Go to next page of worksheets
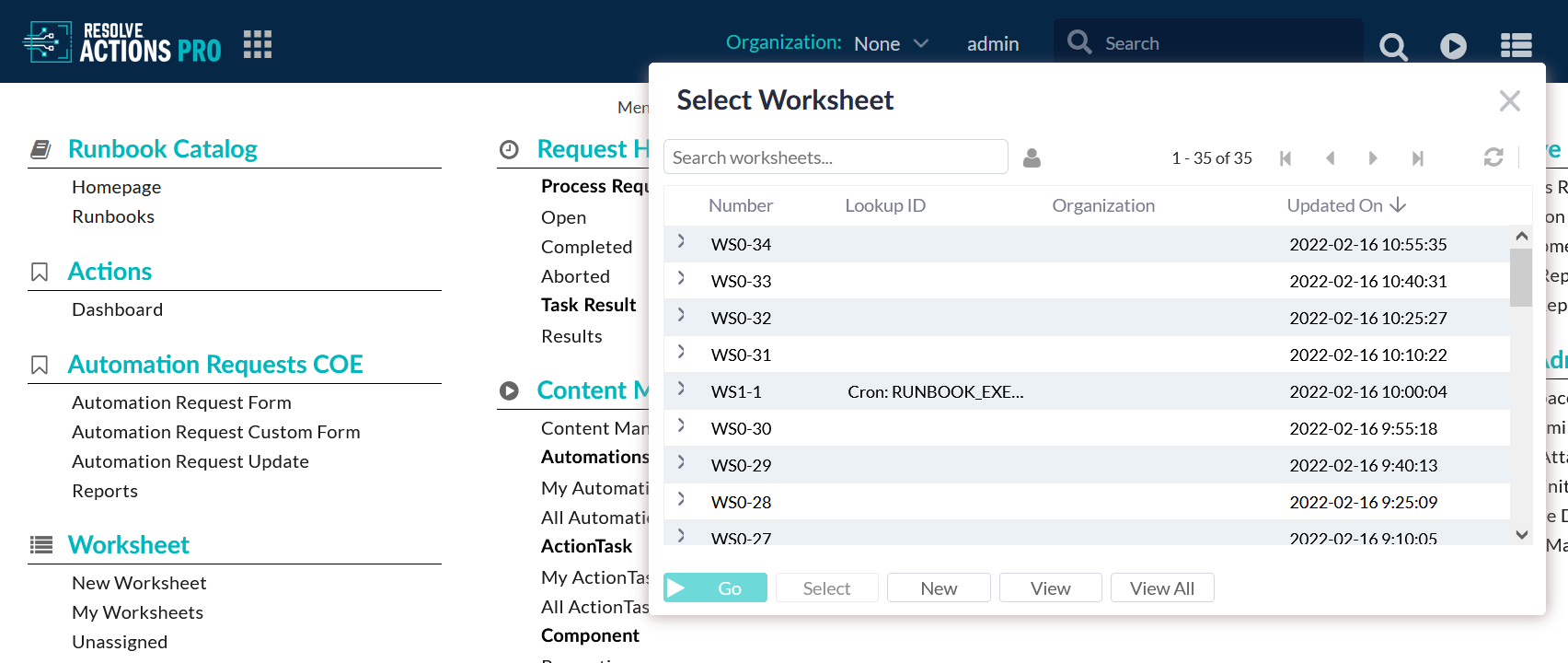This screenshot has height=663, width=1568. pyautogui.click(x=1373, y=158)
